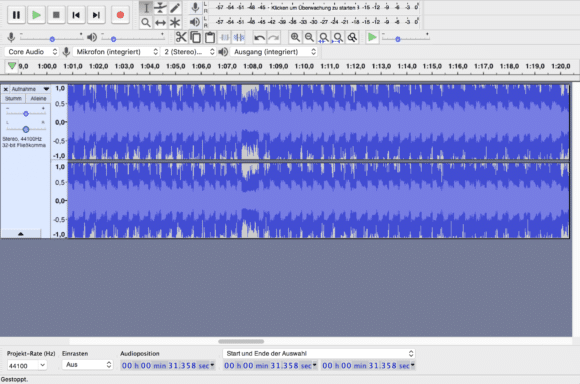Click the green timeline playhead marker
580x384 pixels.
pyautogui.click(x=12, y=66)
